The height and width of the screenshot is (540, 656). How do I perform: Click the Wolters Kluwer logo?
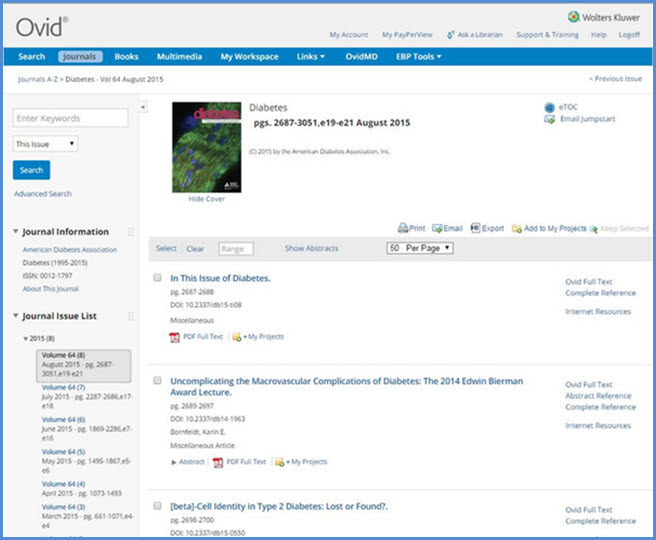tap(604, 17)
